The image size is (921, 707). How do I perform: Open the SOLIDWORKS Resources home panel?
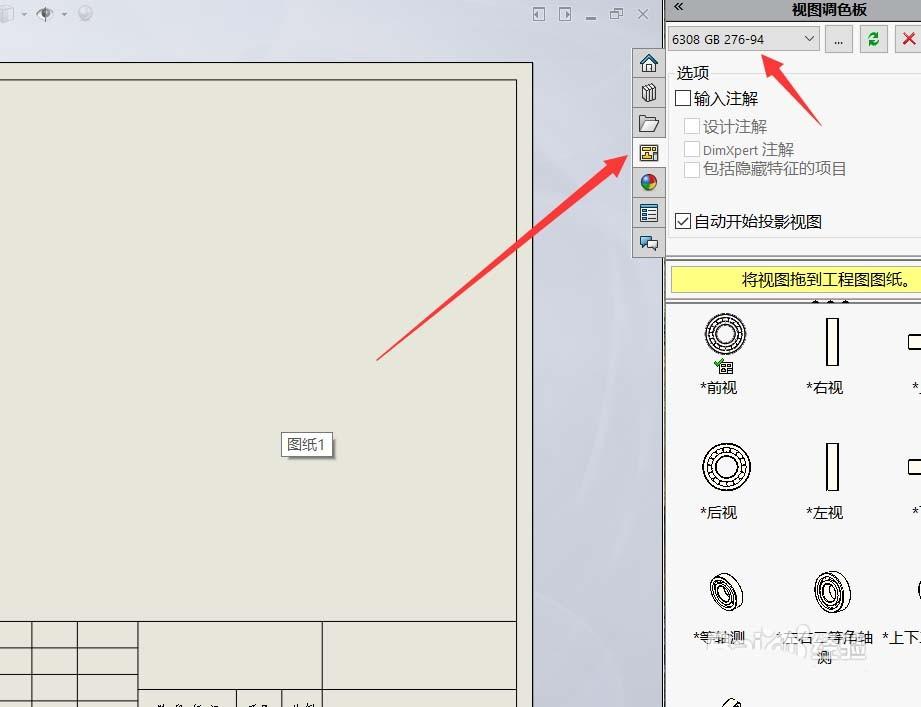click(x=649, y=62)
